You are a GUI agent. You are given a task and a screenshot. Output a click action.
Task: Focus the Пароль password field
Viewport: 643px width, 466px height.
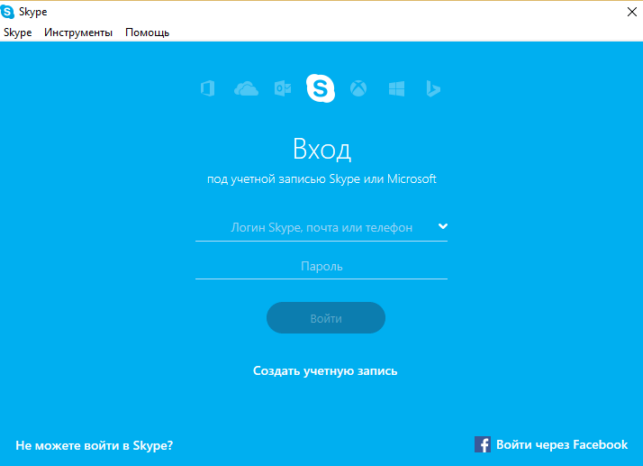(x=322, y=267)
